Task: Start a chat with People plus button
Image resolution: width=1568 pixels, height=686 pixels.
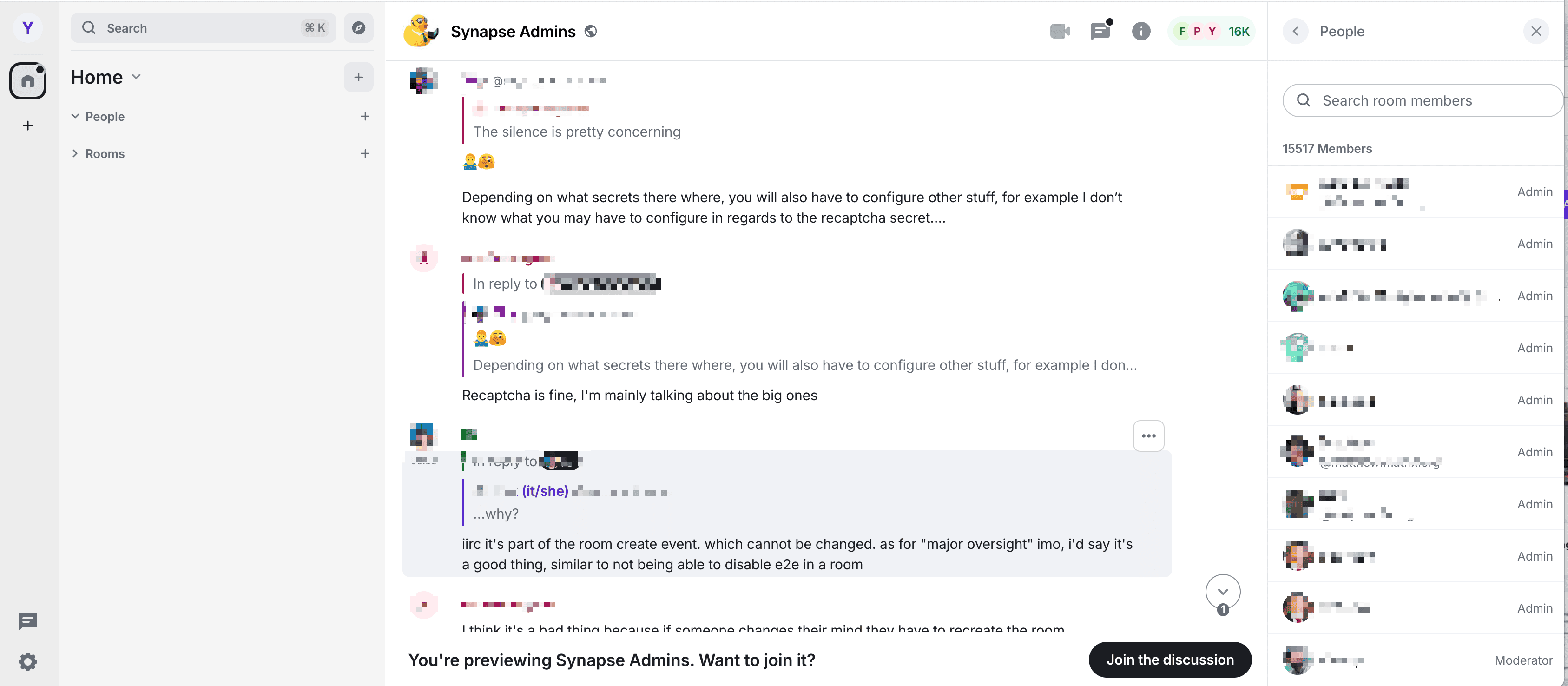Action: [365, 116]
